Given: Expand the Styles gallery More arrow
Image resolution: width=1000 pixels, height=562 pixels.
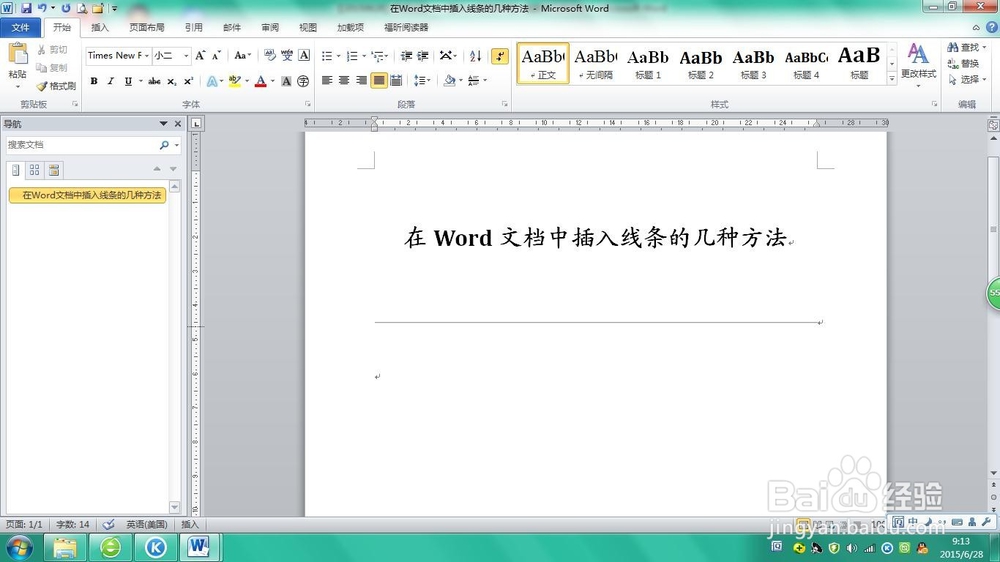Looking at the screenshot, I should [x=892, y=79].
